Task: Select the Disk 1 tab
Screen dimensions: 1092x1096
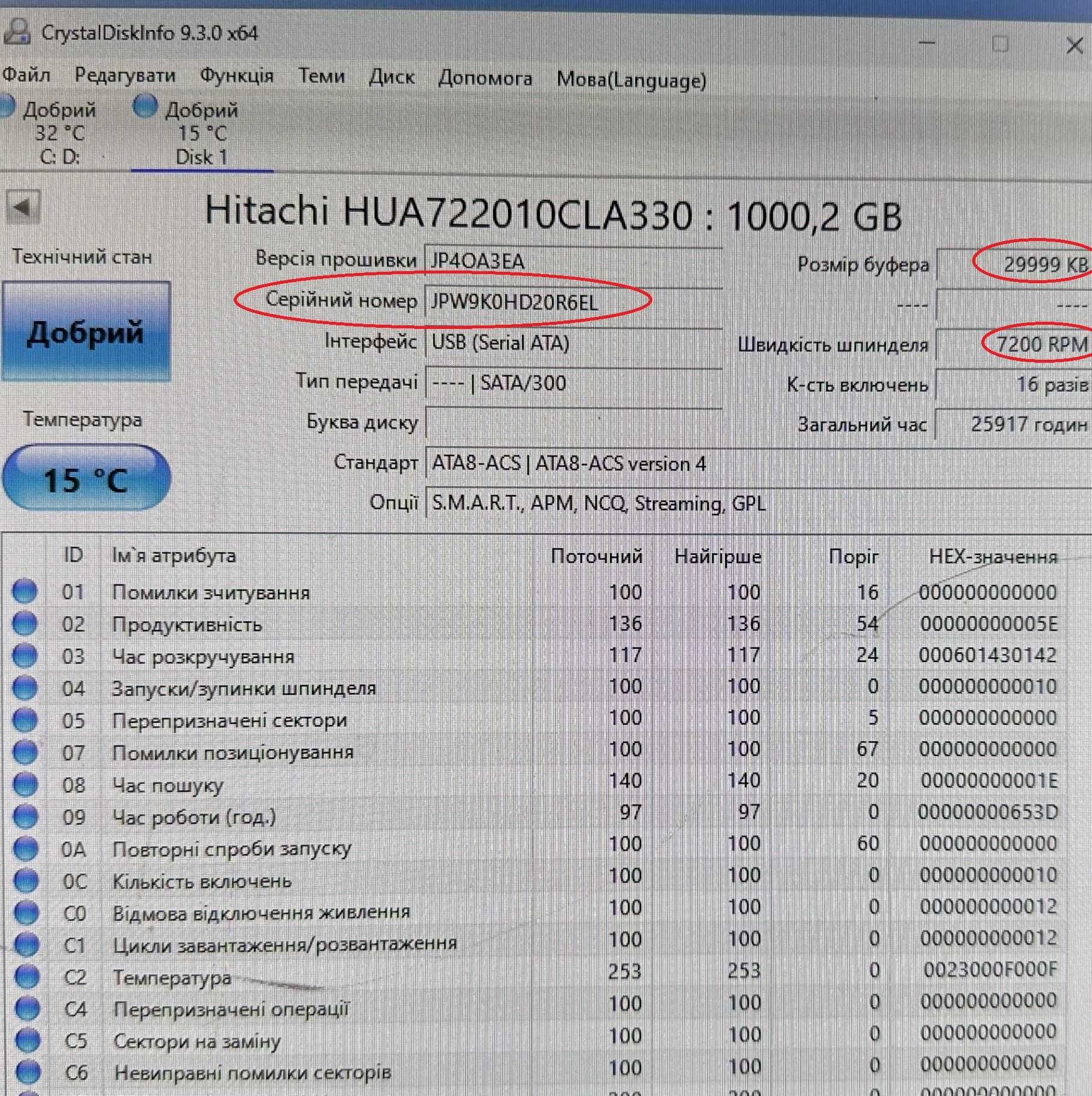Action: click(x=201, y=133)
